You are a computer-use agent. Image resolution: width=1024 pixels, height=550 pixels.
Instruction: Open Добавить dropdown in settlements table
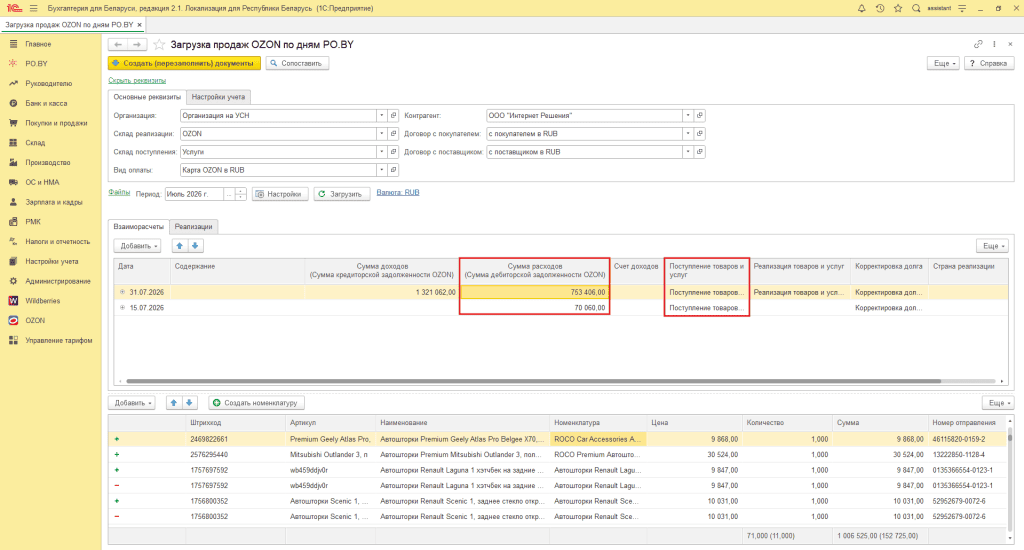click(x=137, y=246)
